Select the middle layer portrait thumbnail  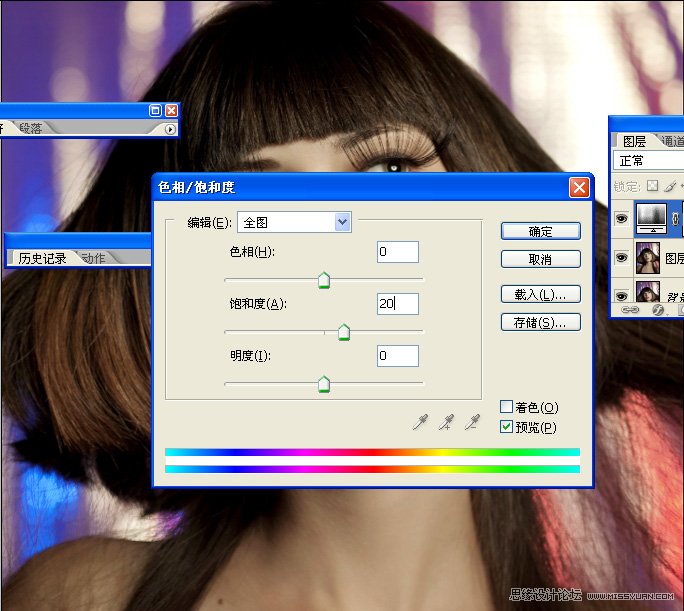pos(648,258)
